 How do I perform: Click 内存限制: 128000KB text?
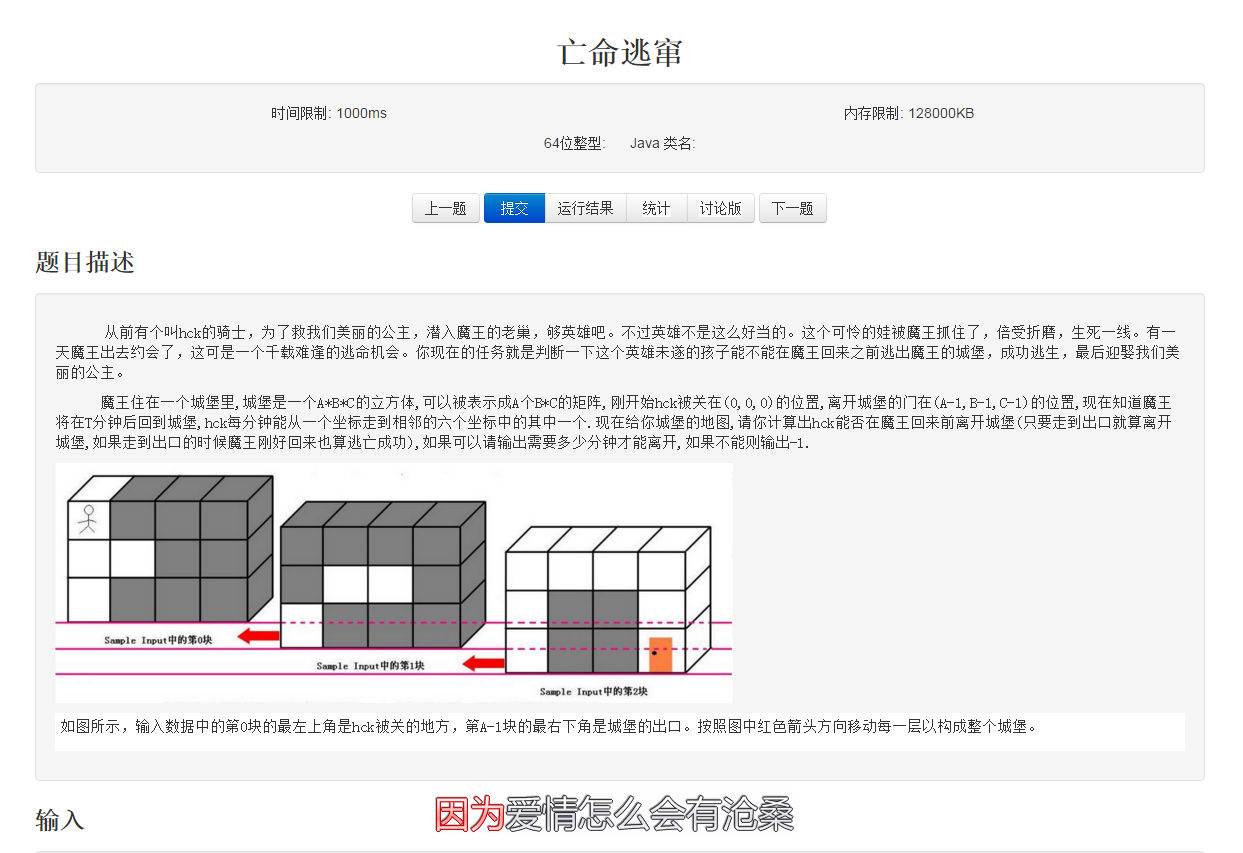pos(909,113)
